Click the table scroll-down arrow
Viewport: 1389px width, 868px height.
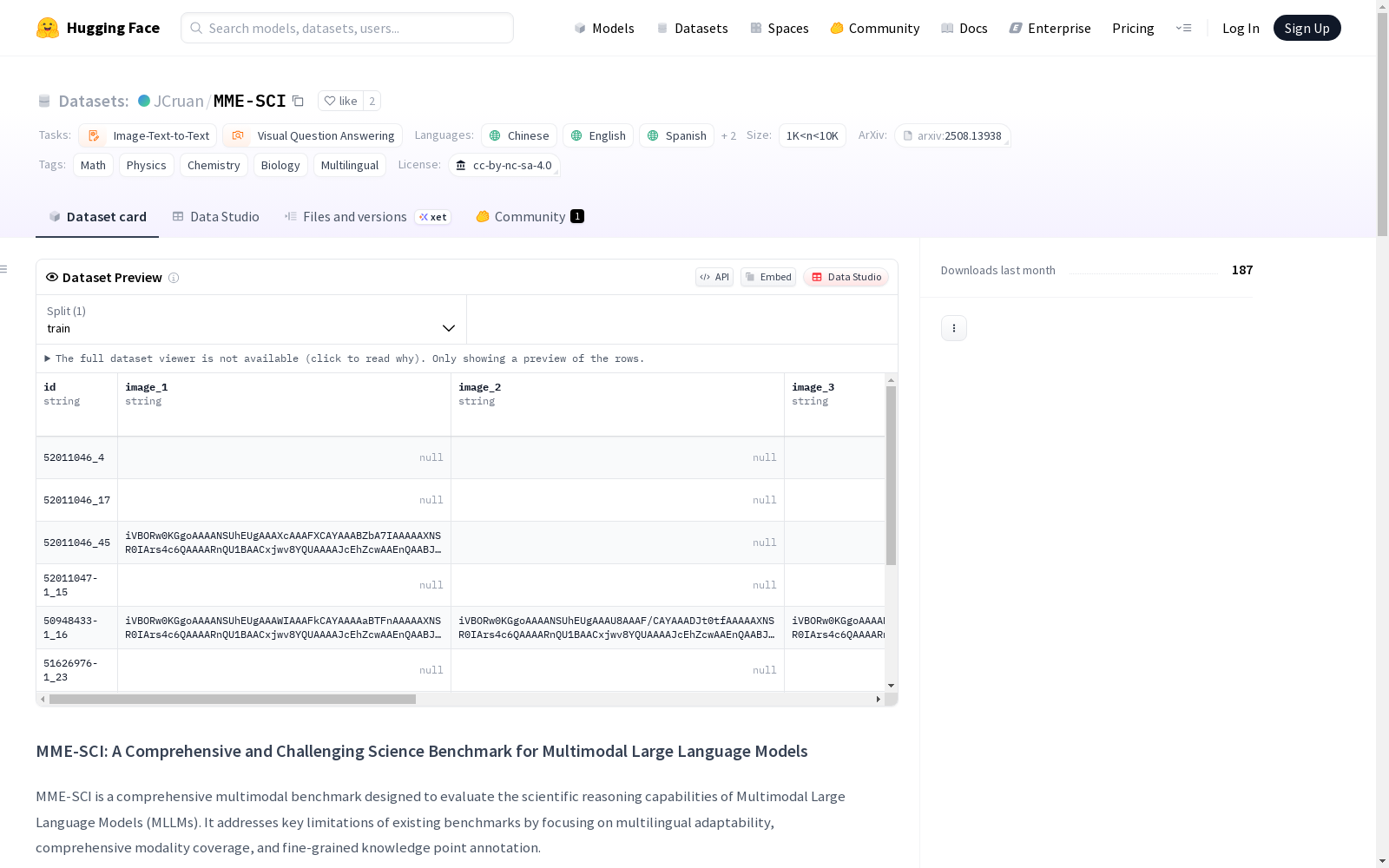[891, 686]
